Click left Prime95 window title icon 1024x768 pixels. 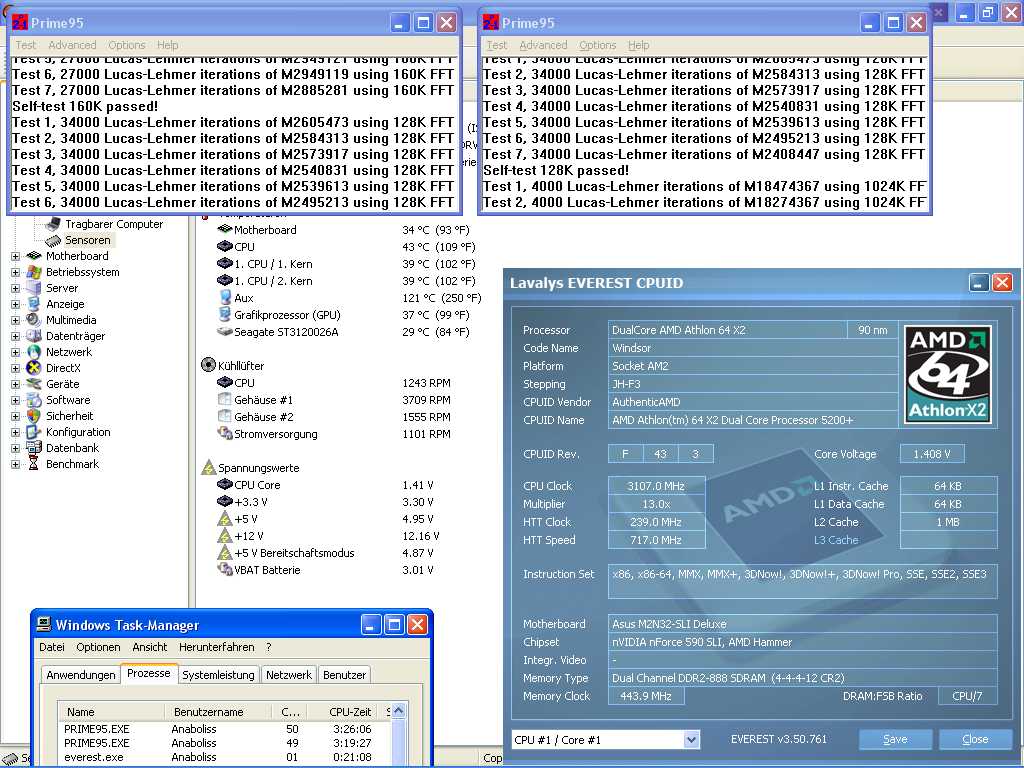click(20, 23)
